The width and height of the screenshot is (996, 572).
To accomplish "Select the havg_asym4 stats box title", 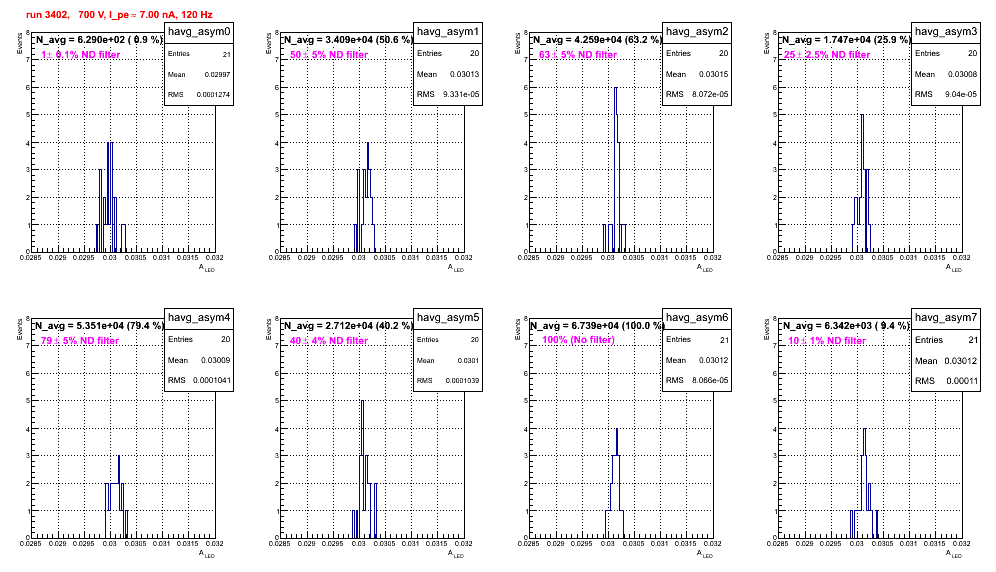I will point(199,318).
